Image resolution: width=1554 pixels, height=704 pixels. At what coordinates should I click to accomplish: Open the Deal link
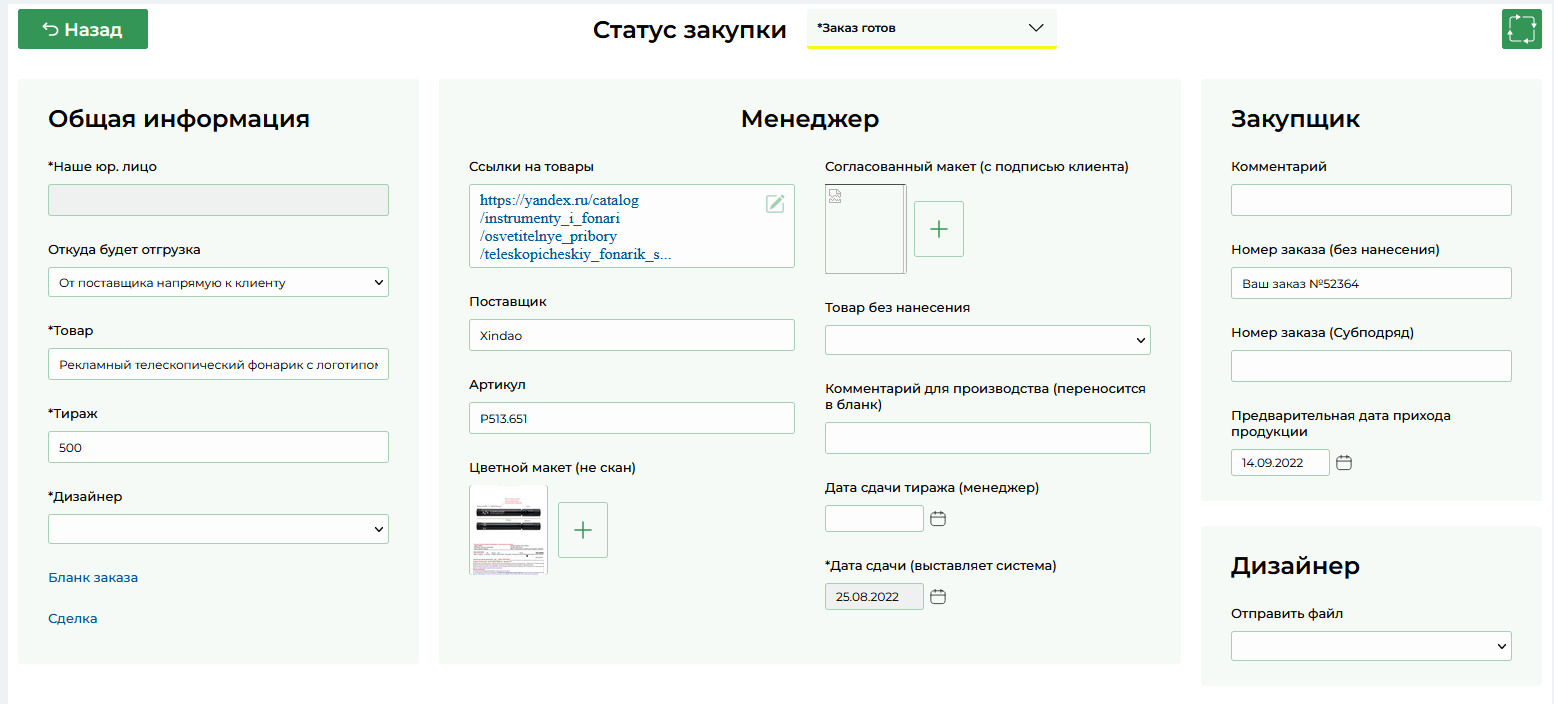[x=73, y=619]
